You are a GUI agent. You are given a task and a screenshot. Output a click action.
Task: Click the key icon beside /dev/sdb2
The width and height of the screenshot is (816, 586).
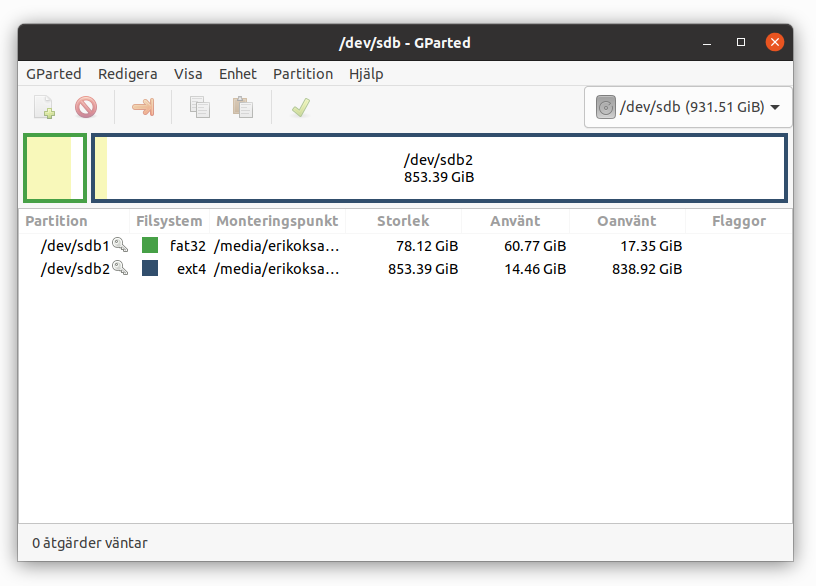point(120,267)
